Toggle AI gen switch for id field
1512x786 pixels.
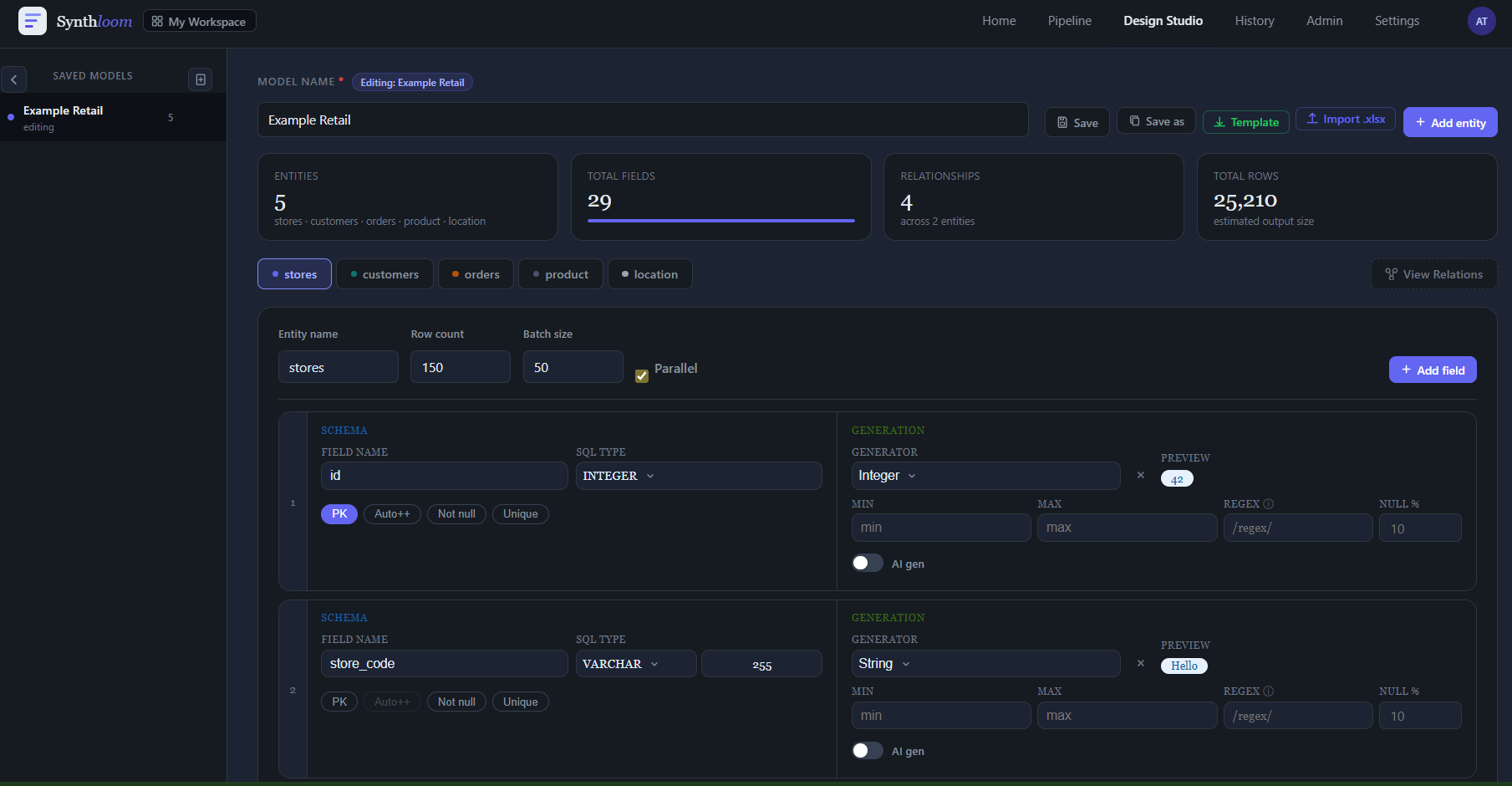[868, 563]
